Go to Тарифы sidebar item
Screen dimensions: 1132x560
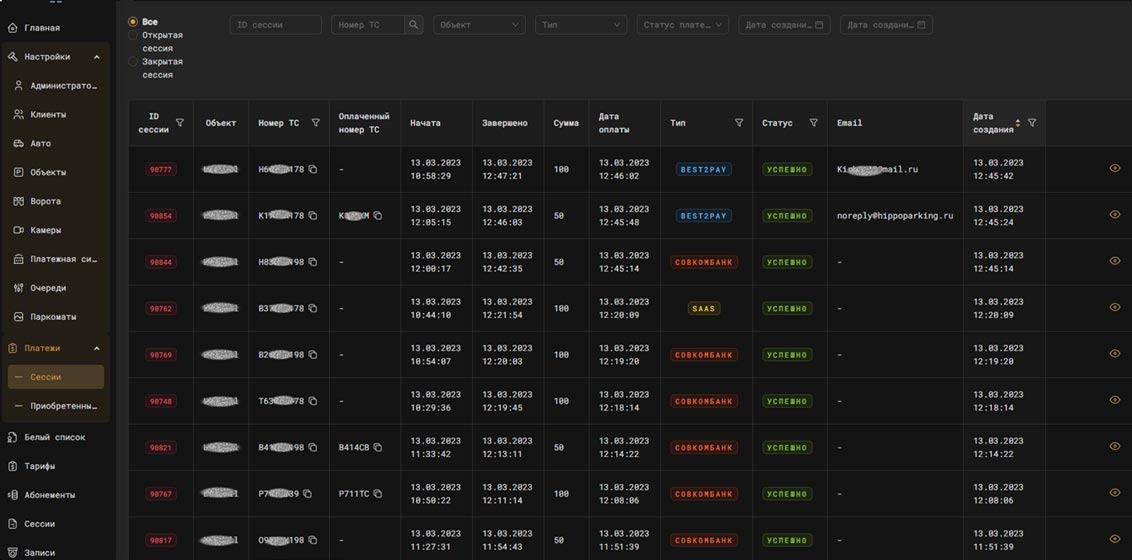point(40,466)
